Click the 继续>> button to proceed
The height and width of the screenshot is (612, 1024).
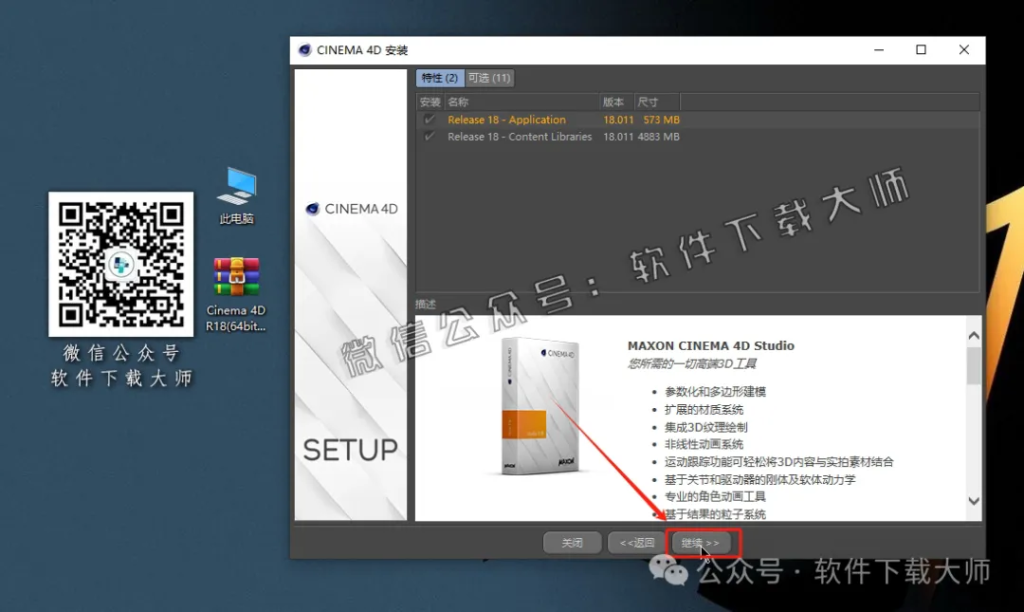pyautogui.click(x=703, y=542)
